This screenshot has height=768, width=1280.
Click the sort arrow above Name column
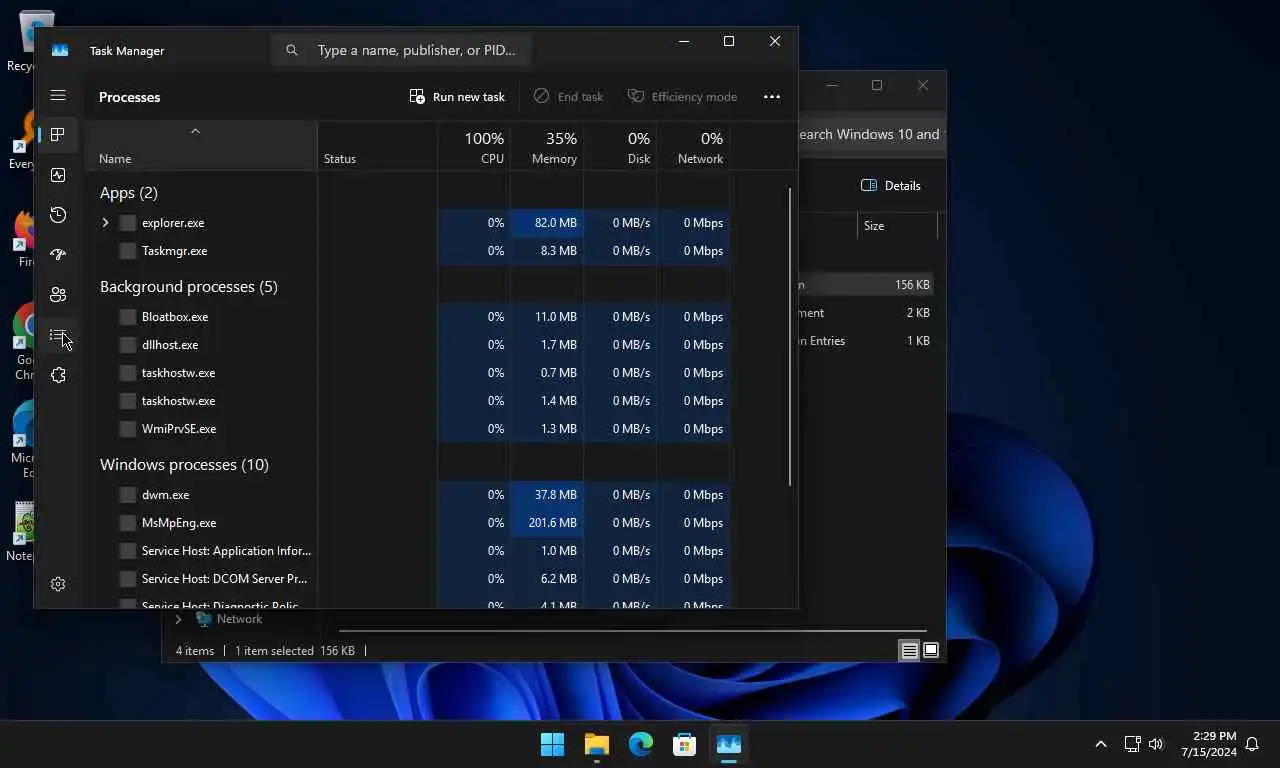(196, 131)
